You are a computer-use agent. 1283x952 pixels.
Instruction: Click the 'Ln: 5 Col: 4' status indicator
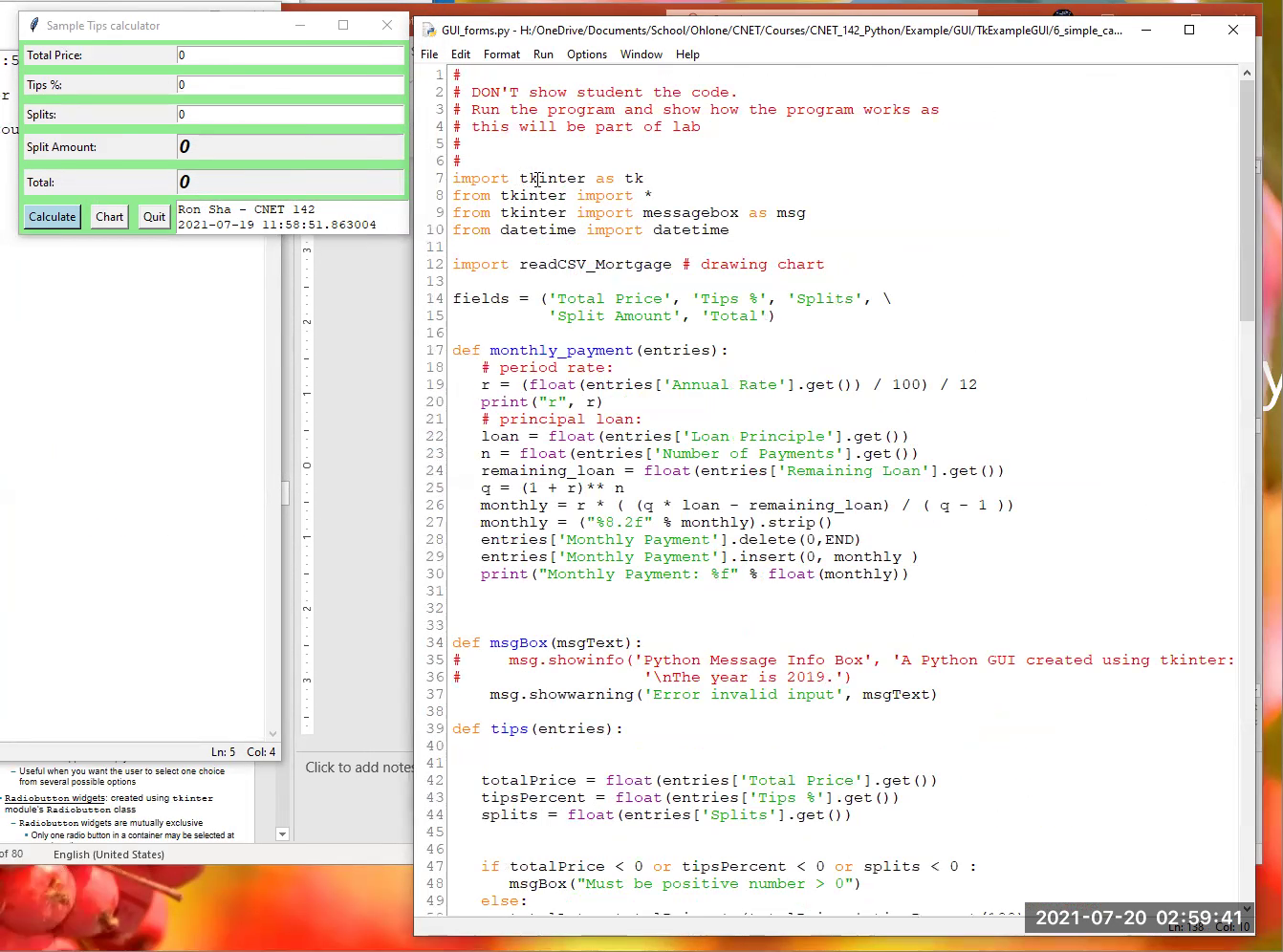pyautogui.click(x=243, y=752)
